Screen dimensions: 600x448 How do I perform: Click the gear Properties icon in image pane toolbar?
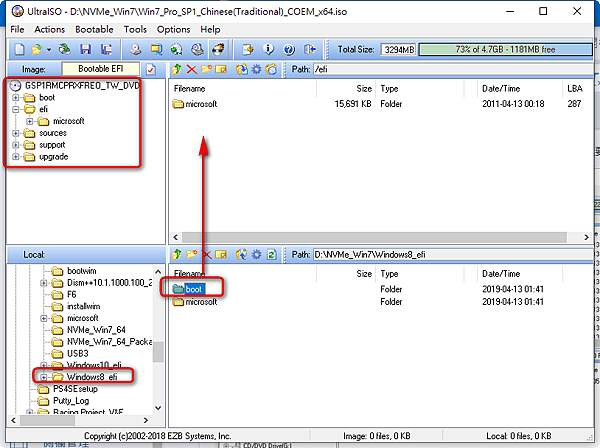(256, 69)
